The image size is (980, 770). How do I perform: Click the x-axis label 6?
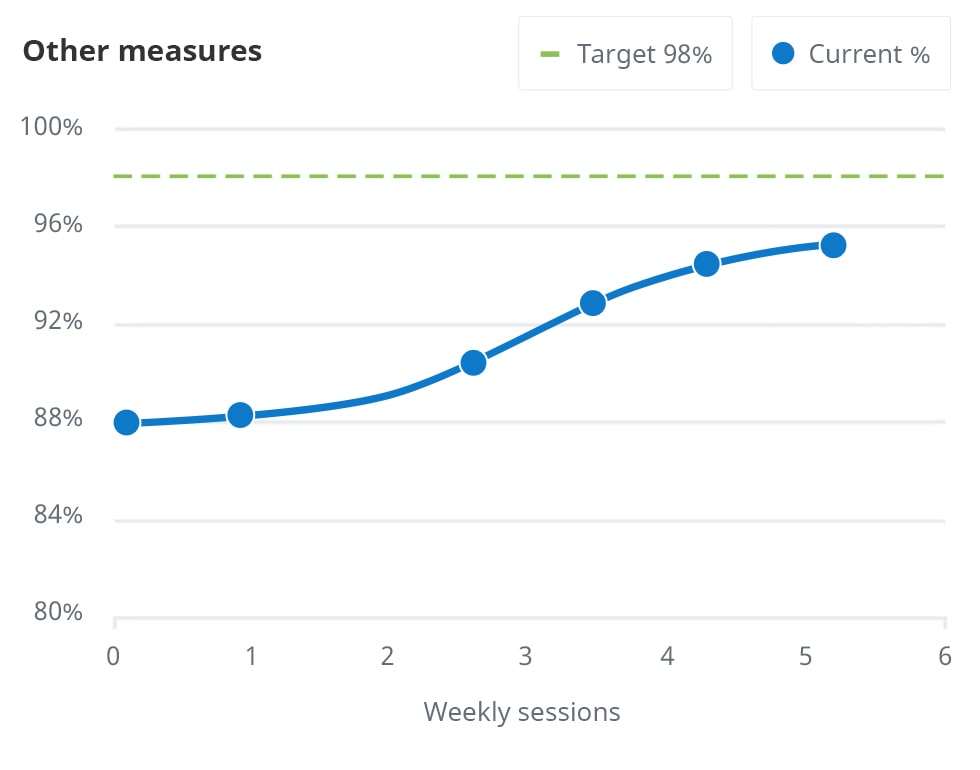[x=945, y=657]
